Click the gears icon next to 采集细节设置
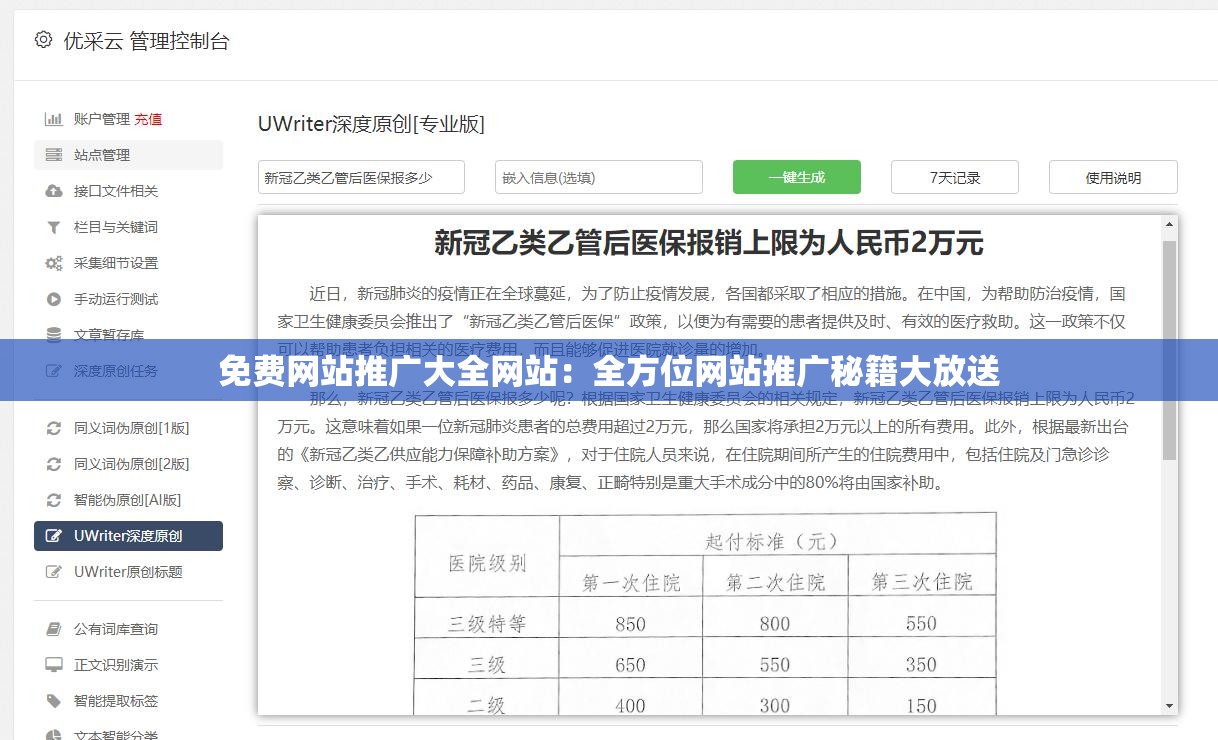1218x740 pixels. click(54, 263)
